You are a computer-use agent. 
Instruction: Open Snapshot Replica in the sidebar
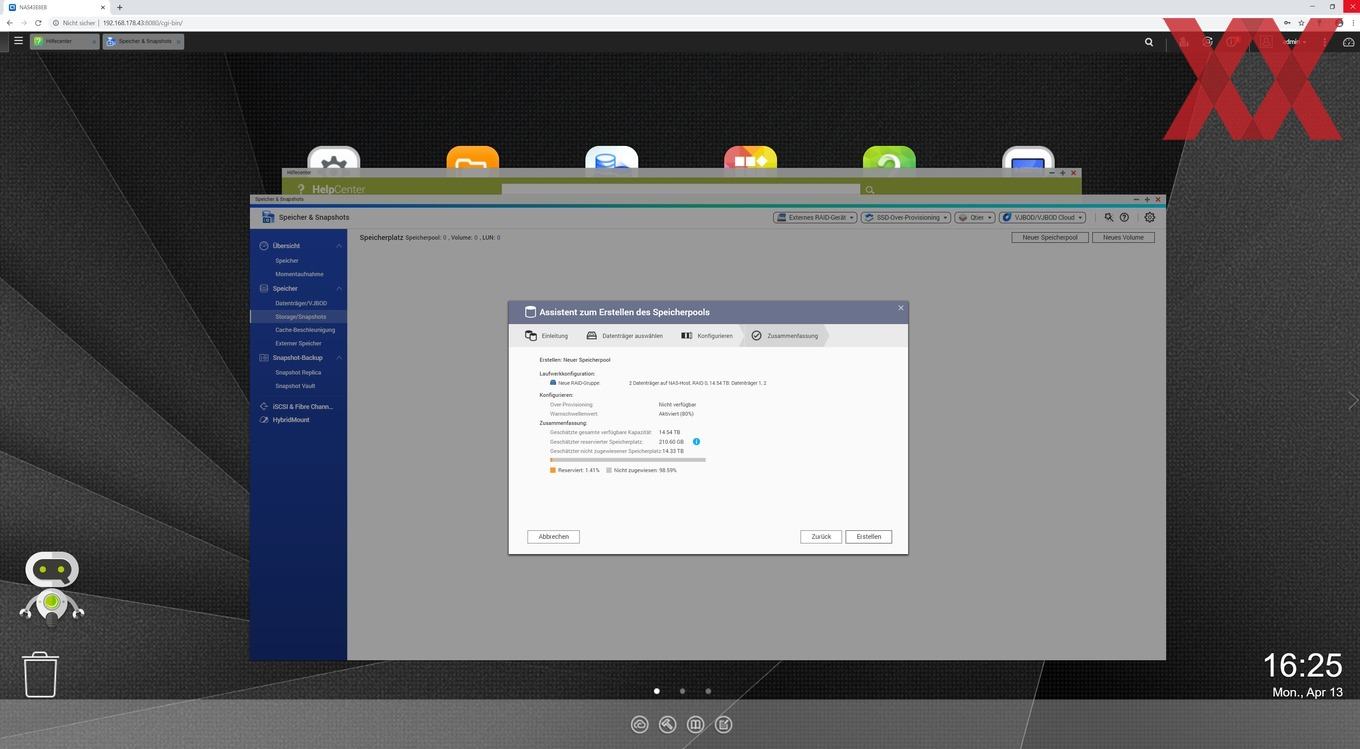click(x=298, y=373)
